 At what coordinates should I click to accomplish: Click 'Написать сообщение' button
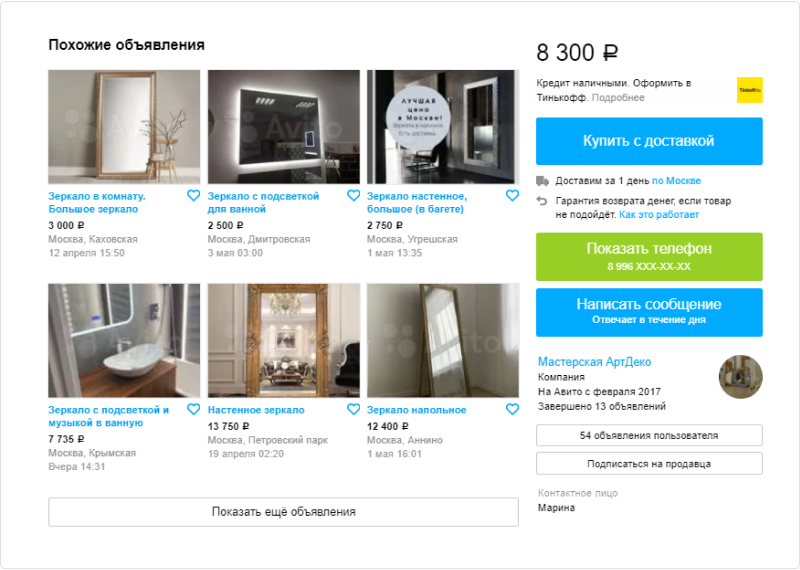pyautogui.click(x=649, y=312)
